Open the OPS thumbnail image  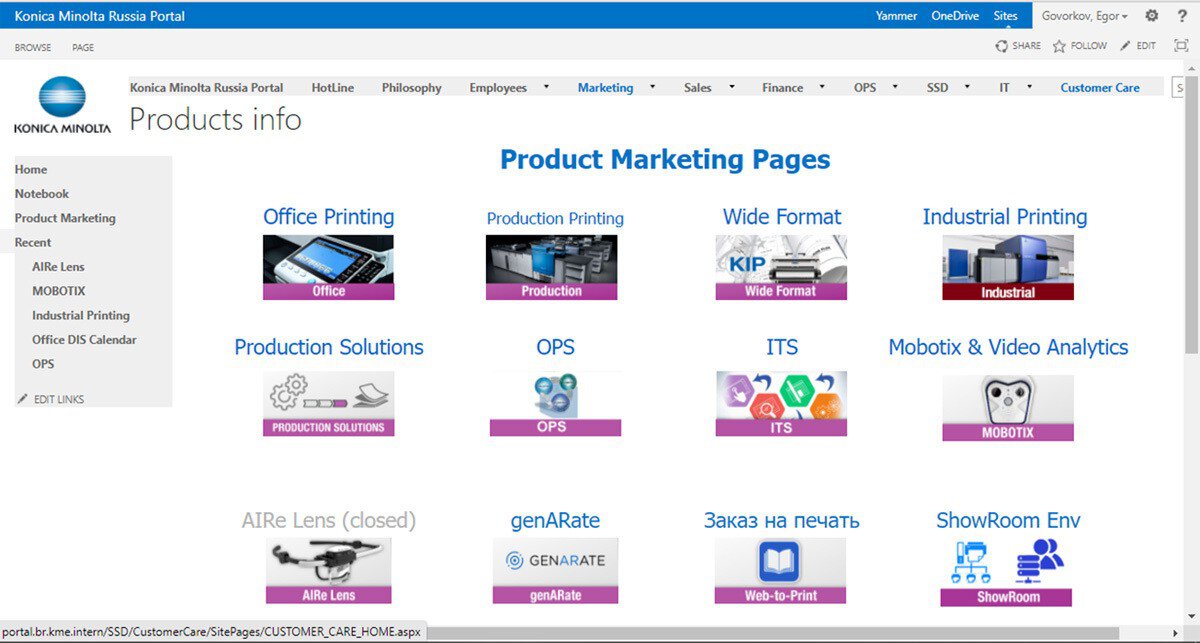click(555, 404)
